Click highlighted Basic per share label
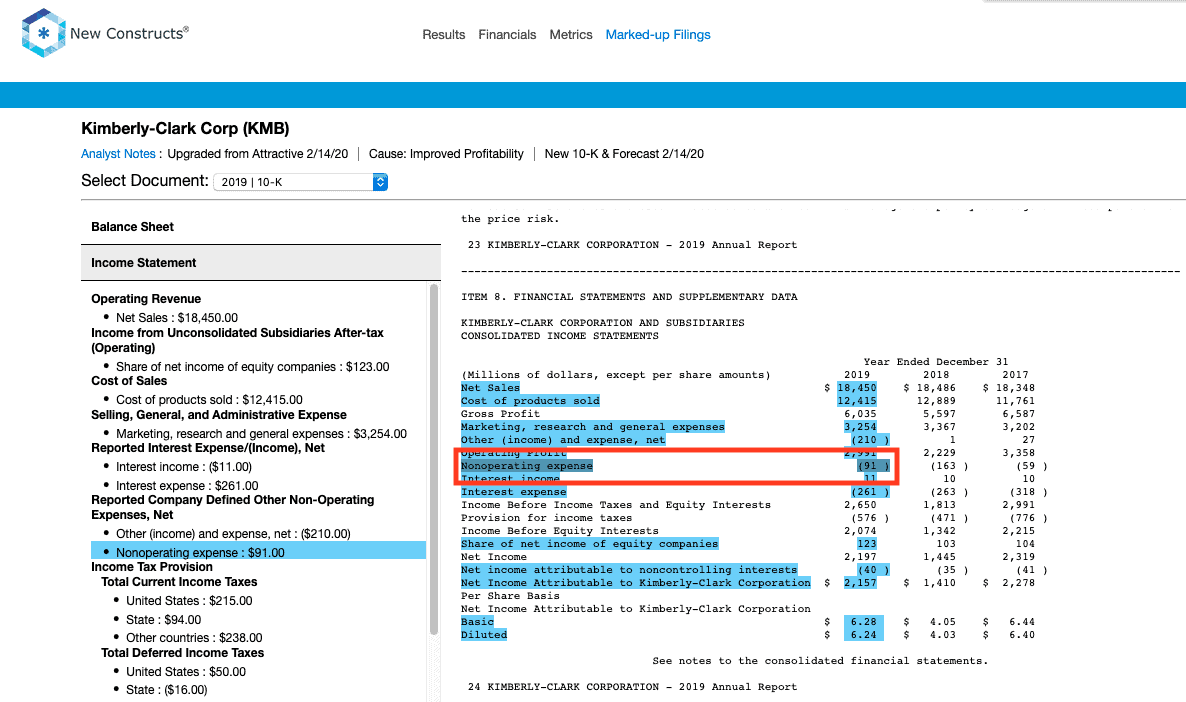Viewport: 1186px width, 702px height. [x=477, y=622]
